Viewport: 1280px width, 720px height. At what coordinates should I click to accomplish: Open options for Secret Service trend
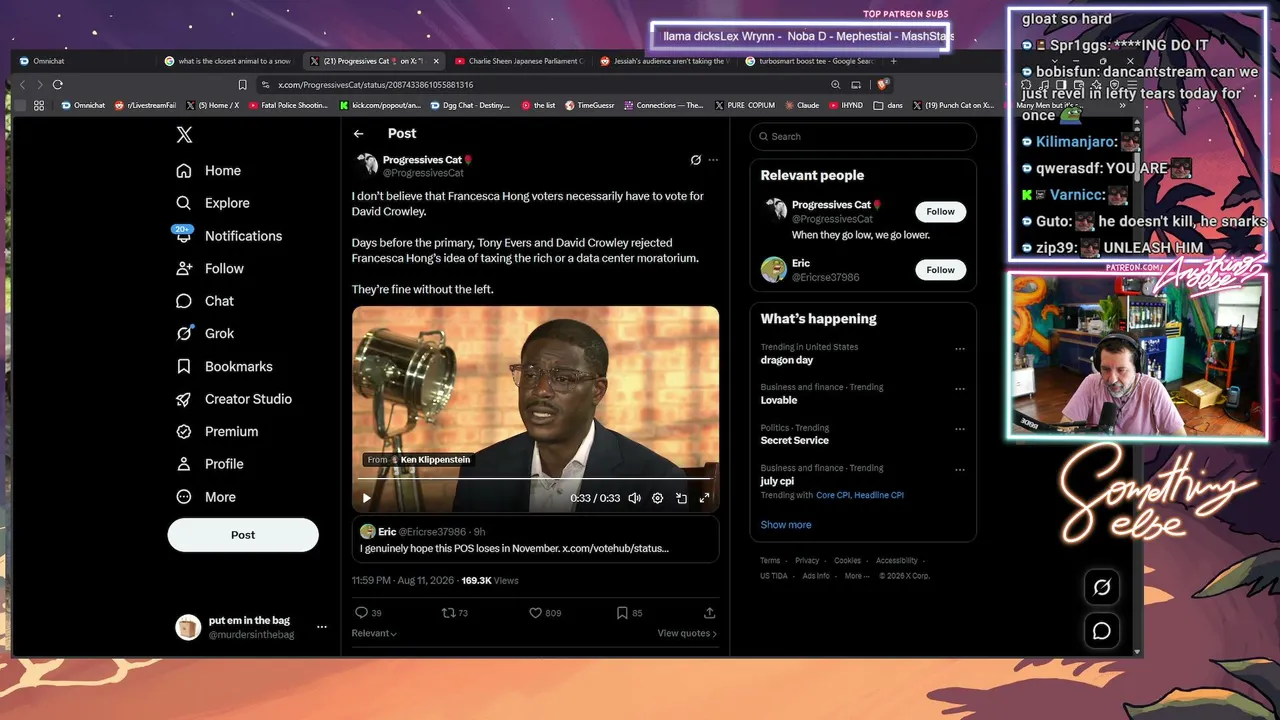[x=960, y=429]
